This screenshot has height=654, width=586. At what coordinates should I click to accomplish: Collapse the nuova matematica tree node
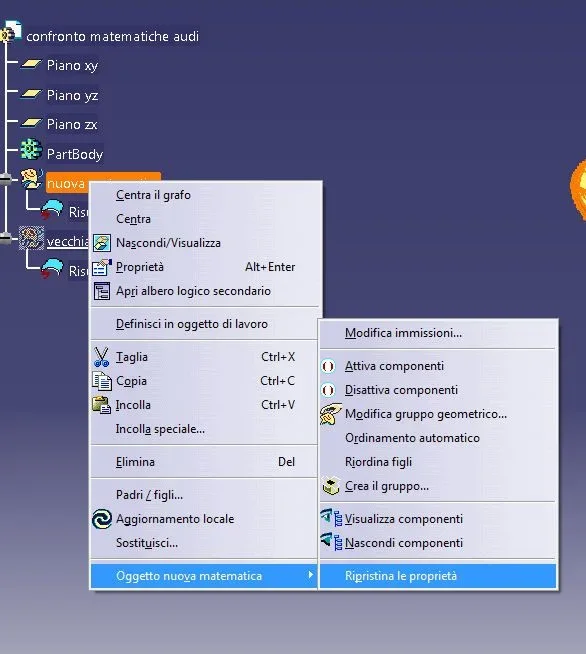[x=5, y=179]
